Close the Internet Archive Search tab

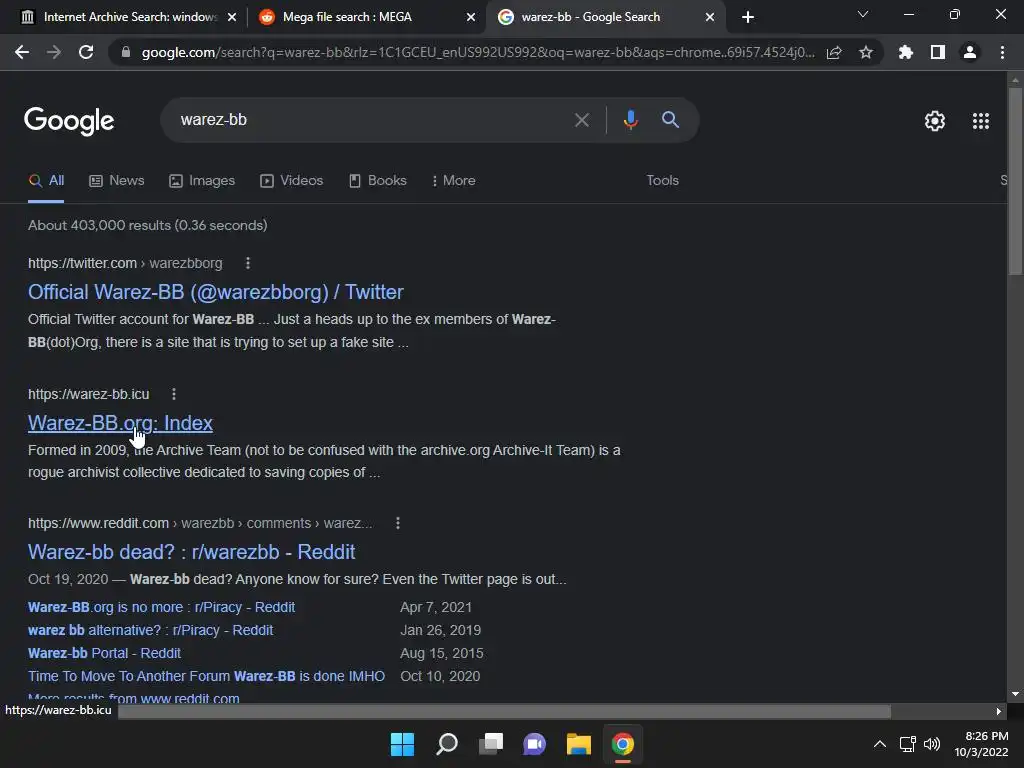[x=232, y=18]
